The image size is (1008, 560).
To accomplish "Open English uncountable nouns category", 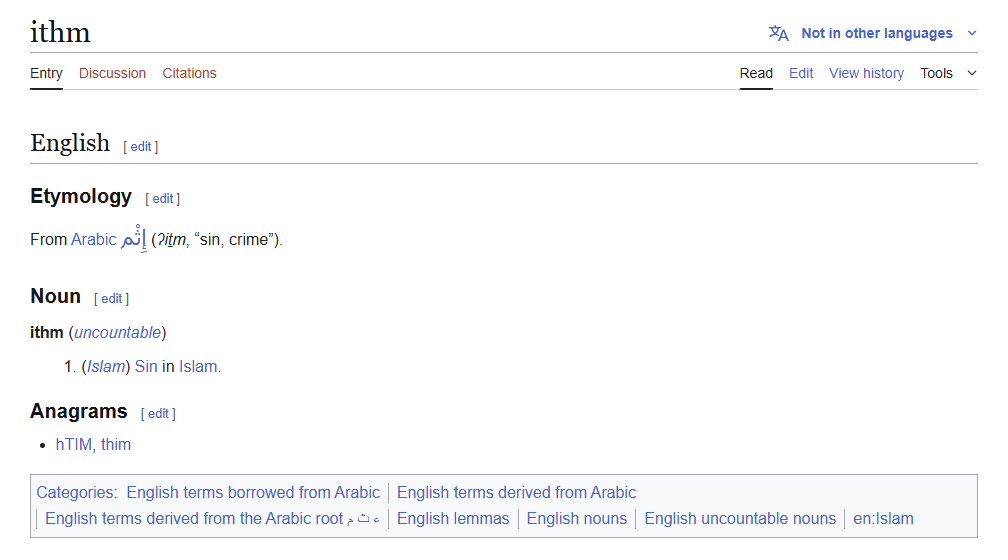I will coord(740,519).
